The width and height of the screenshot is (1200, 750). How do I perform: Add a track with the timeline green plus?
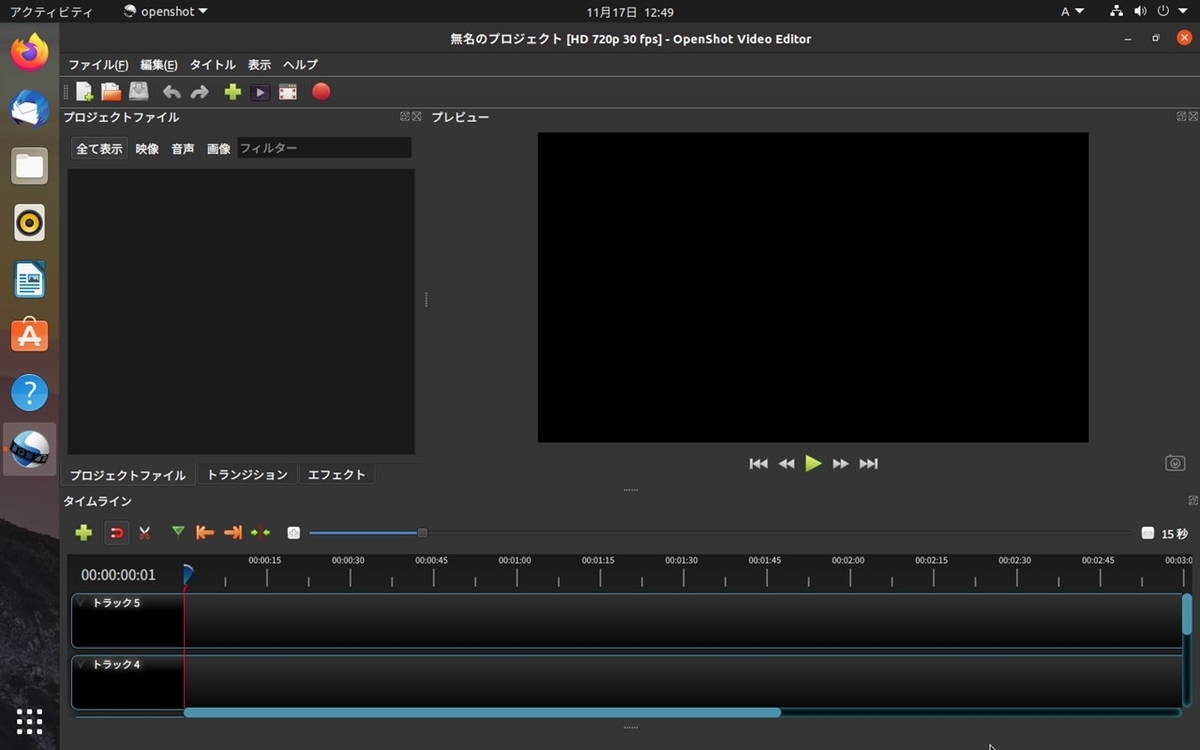(84, 533)
